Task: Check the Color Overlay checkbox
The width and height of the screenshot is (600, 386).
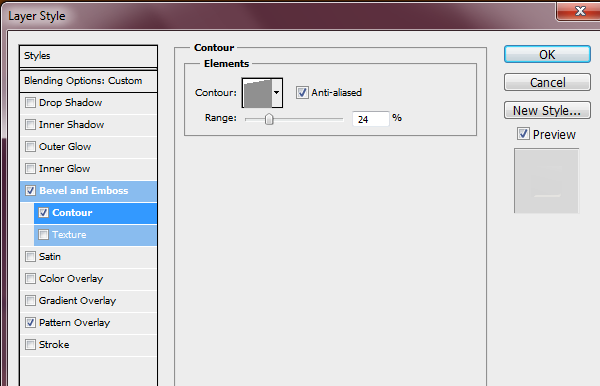Action: 30,279
